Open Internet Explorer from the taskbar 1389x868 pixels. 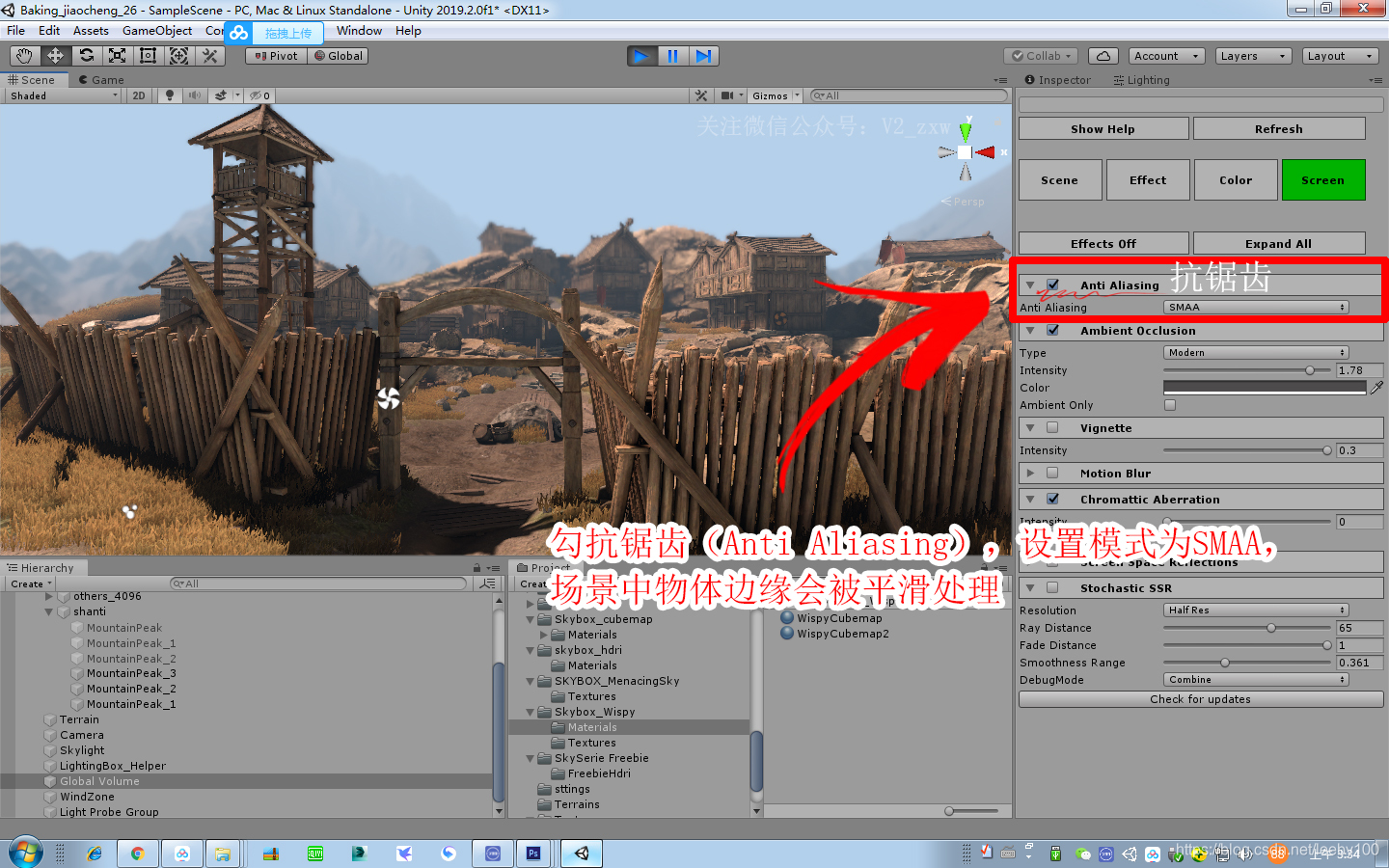coord(94,854)
